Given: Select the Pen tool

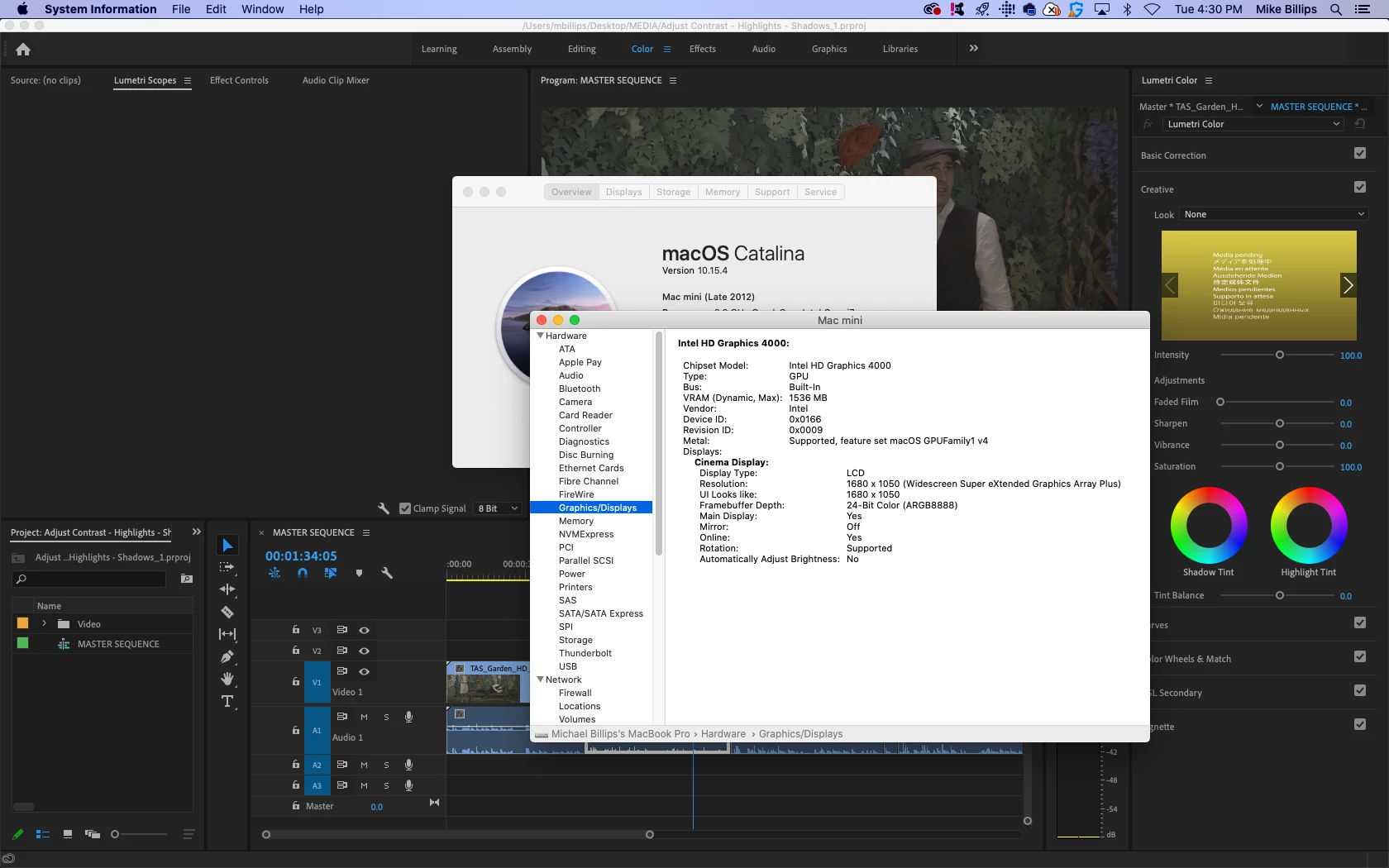Looking at the screenshot, I should (x=227, y=656).
